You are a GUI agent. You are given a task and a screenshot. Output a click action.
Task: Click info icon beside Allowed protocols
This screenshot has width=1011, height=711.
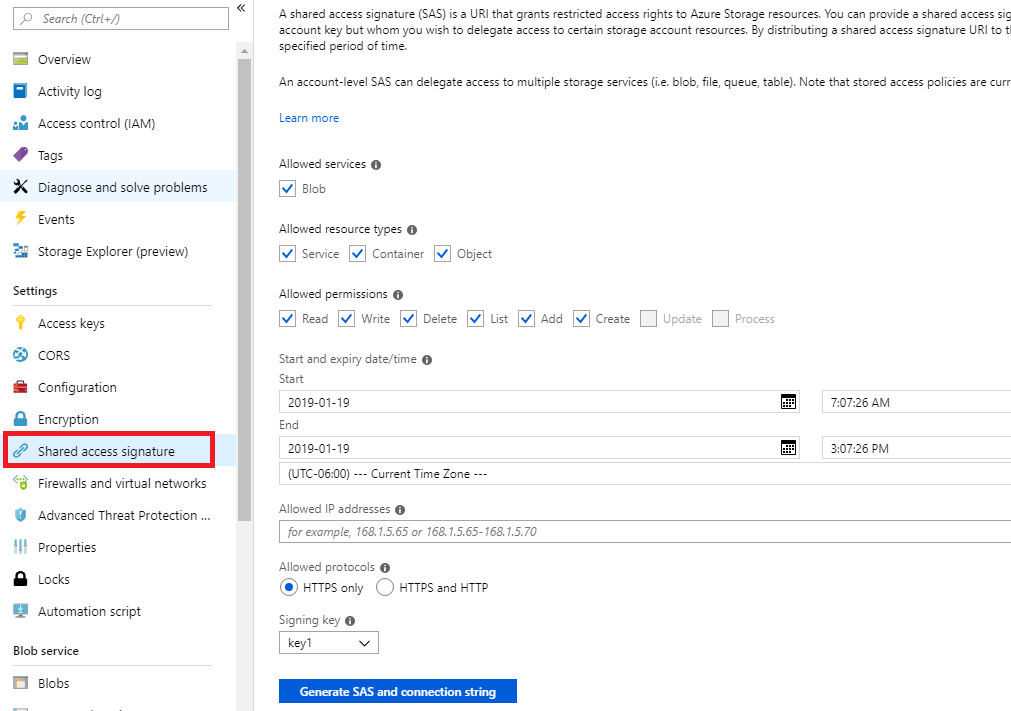(385, 568)
